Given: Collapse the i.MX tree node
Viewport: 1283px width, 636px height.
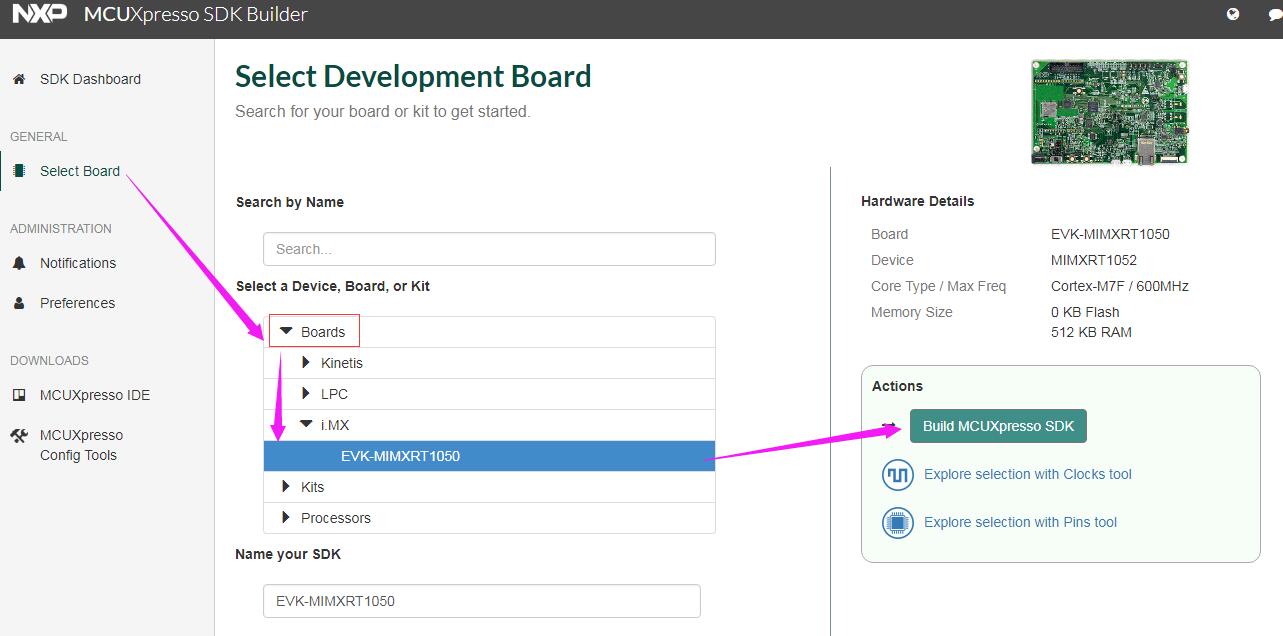Looking at the screenshot, I should pos(306,424).
